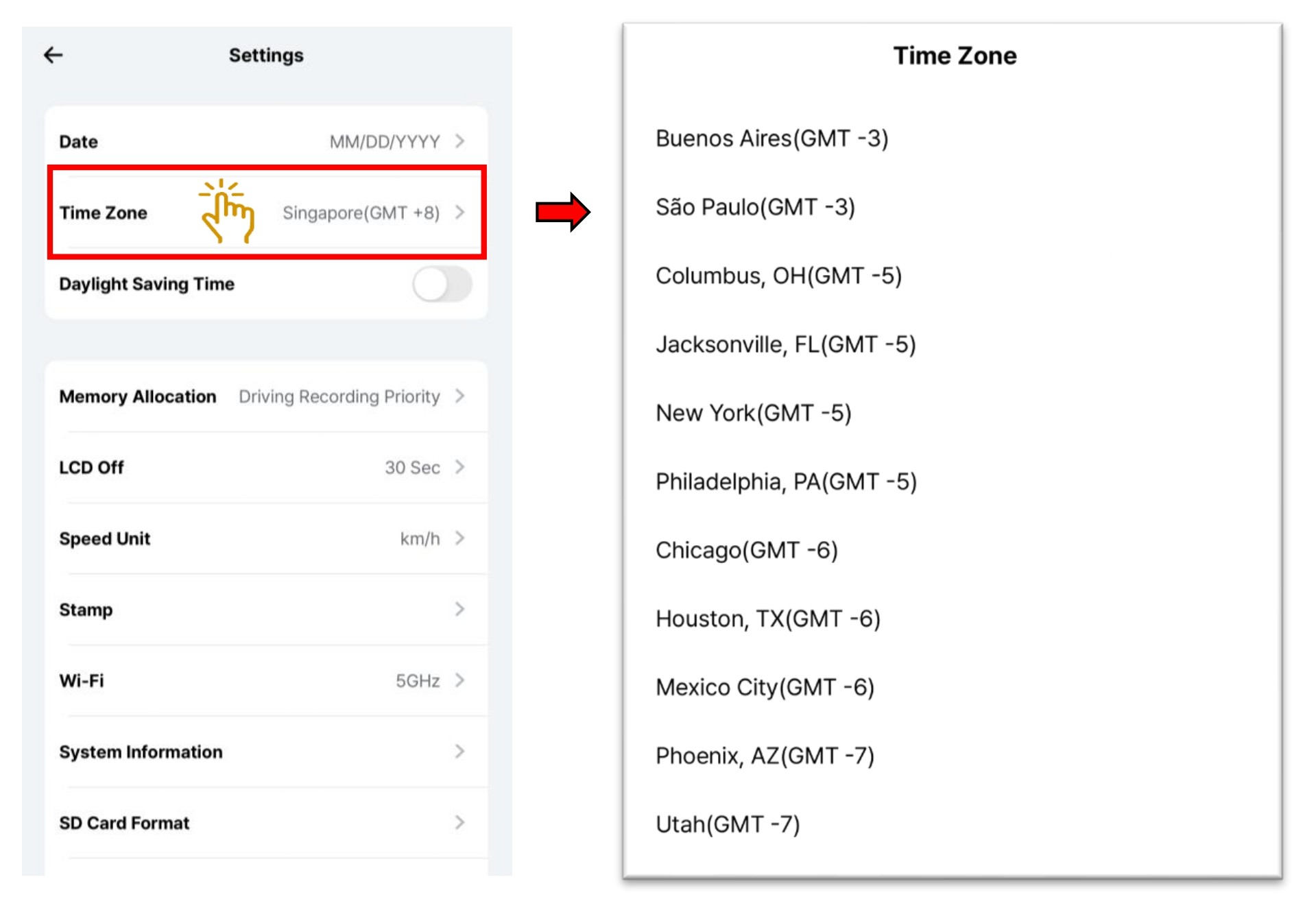Click the Singapore (GMT +8) value
The image size is (1316, 921).
pos(361,213)
